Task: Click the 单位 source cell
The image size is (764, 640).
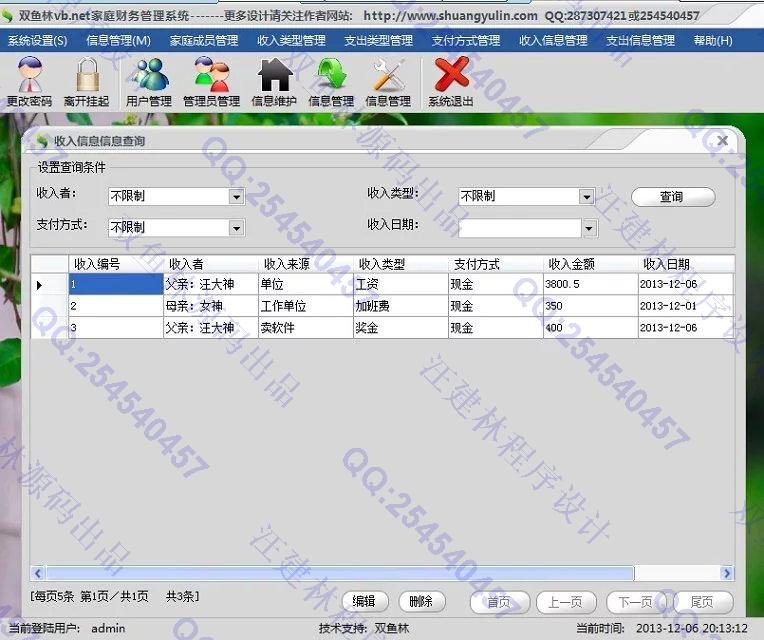Action: pos(306,284)
